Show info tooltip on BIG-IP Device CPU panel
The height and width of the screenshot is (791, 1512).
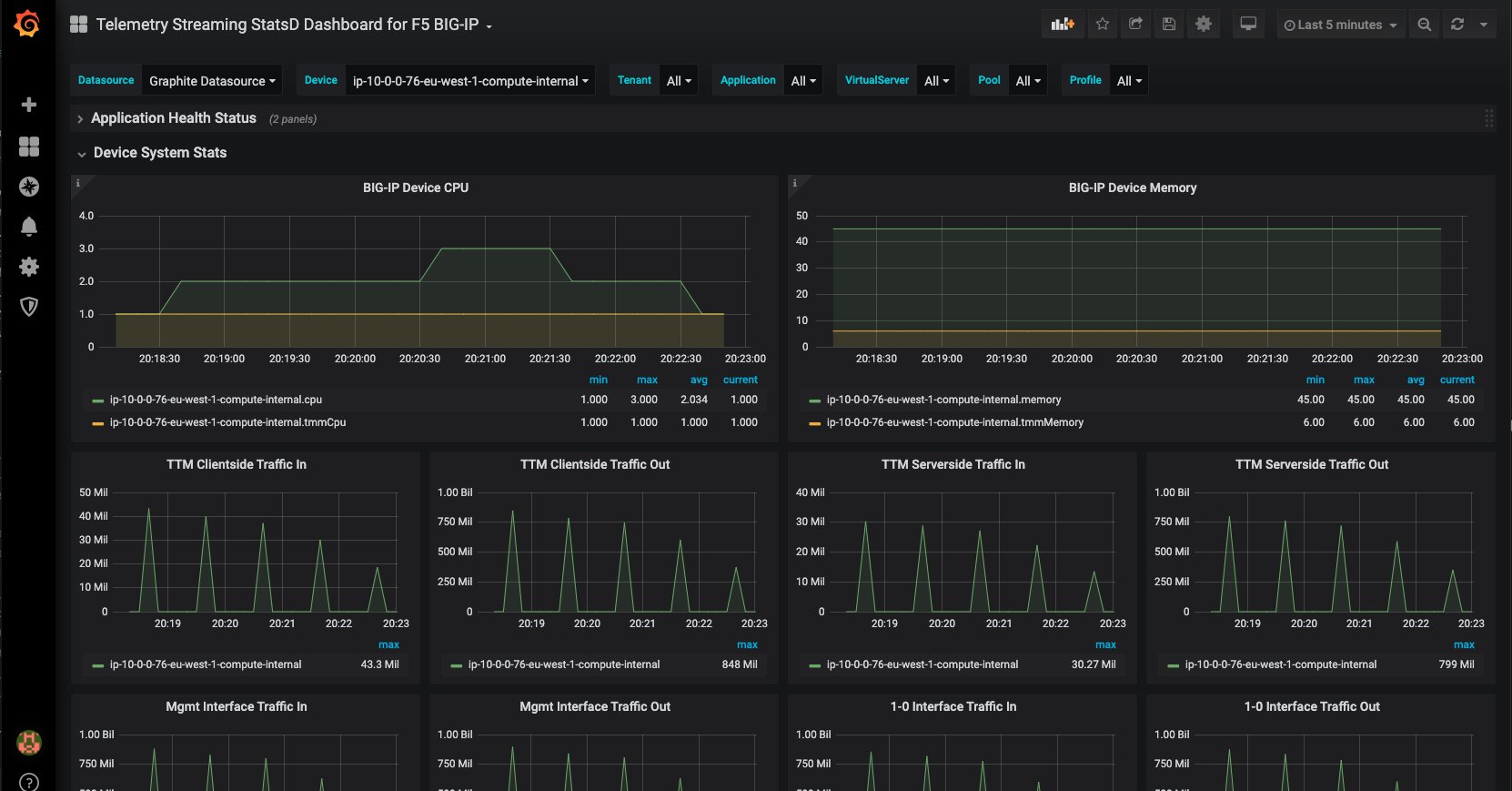(78, 183)
